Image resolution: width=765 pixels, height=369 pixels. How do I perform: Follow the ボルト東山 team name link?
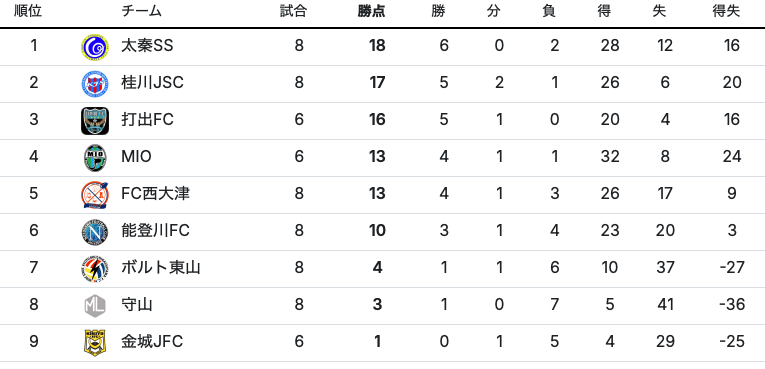coord(161,267)
